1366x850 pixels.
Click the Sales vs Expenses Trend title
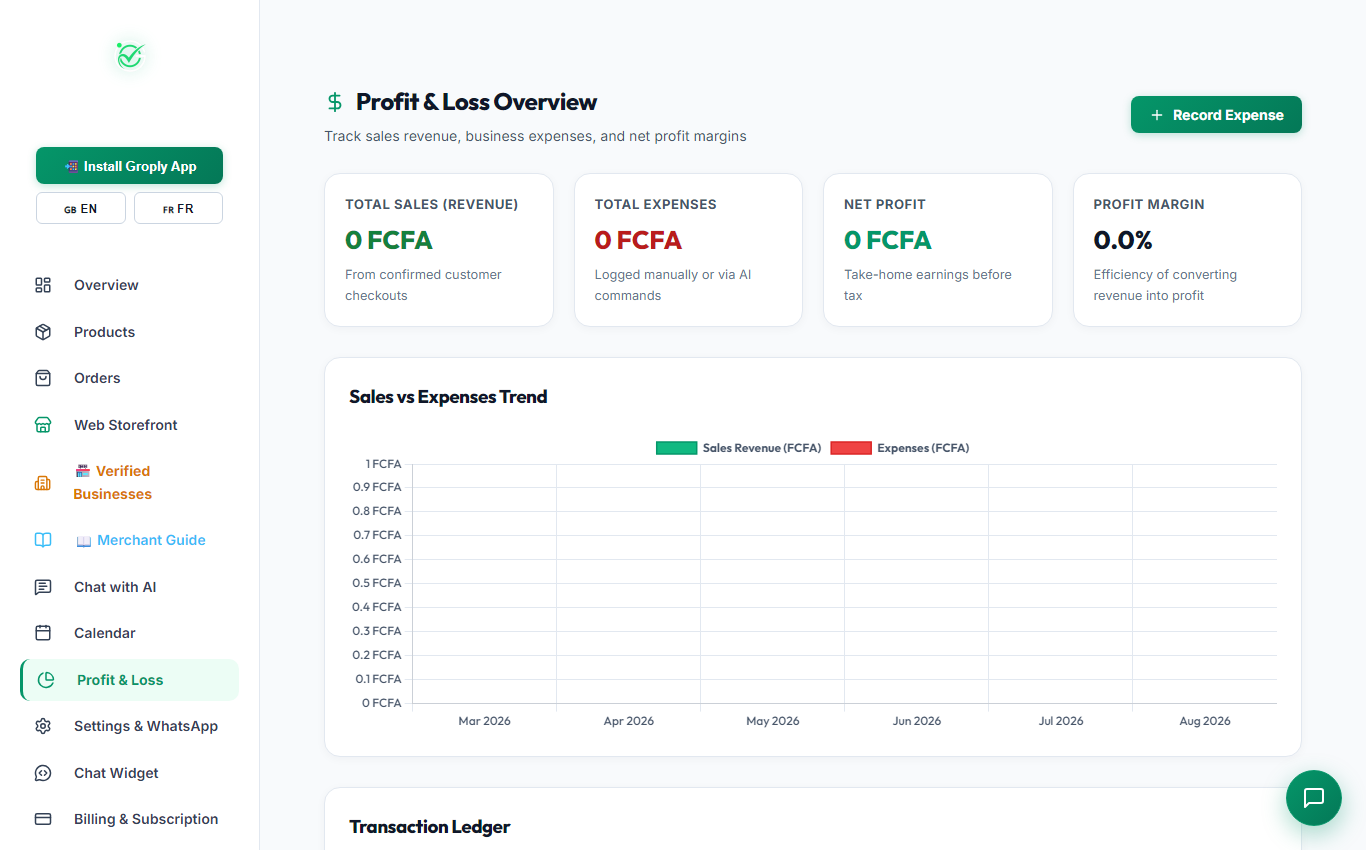point(448,397)
